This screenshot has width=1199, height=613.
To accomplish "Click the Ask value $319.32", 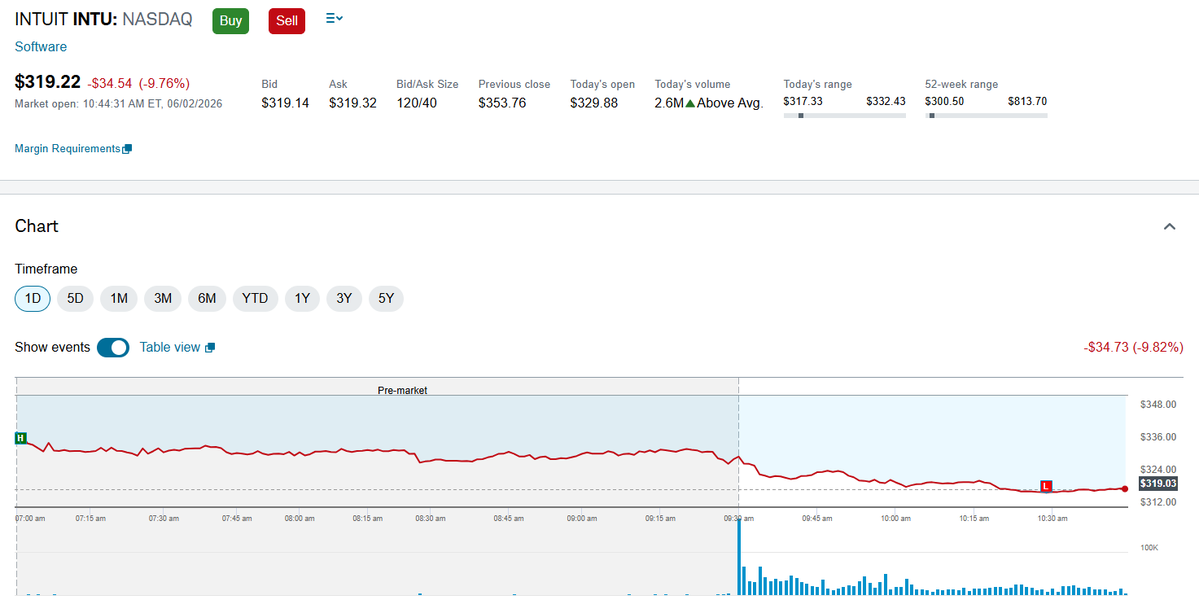I will [353, 103].
